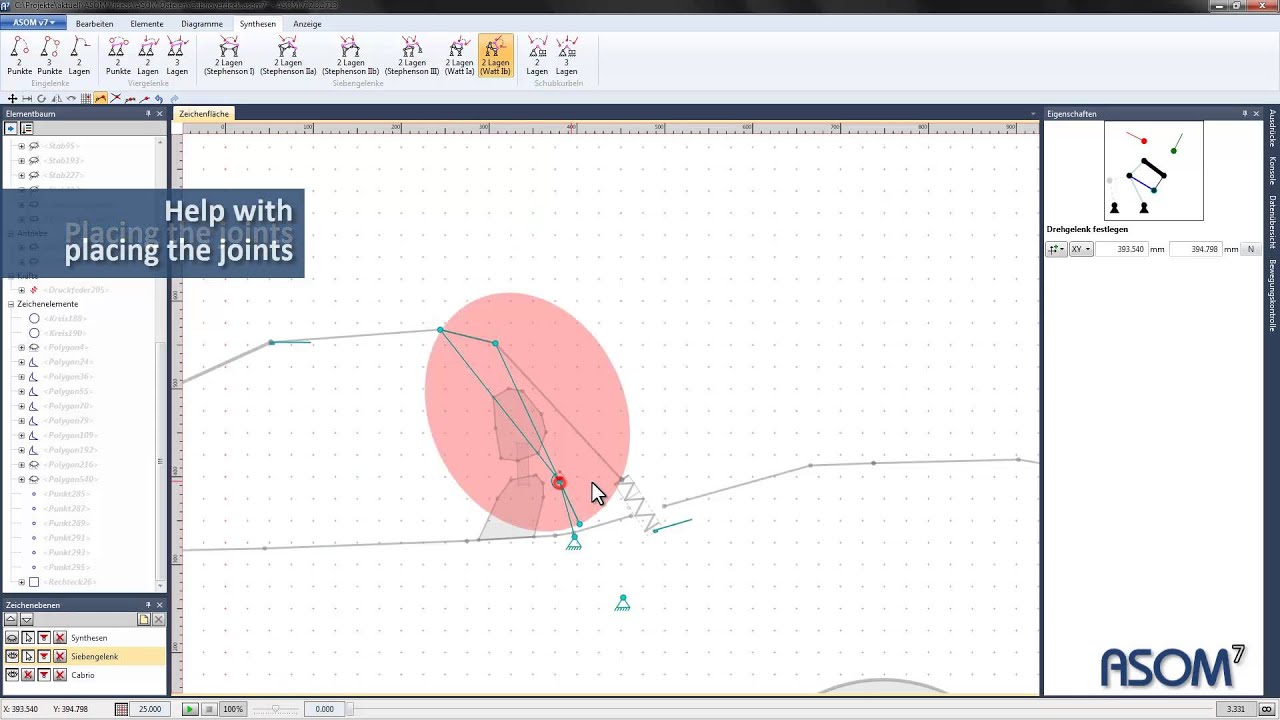Toggle snap option for Siebengelenk layer
The height and width of the screenshot is (720, 1280).
[44, 656]
